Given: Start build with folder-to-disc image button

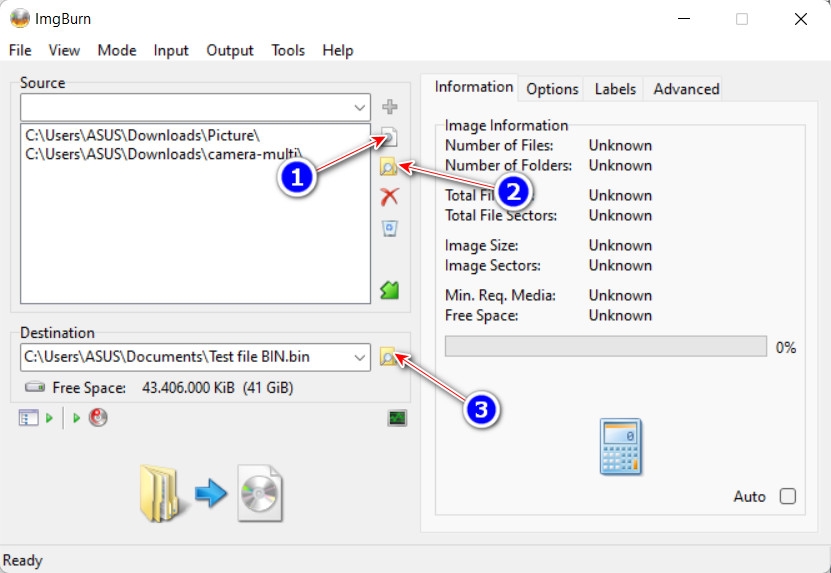Looking at the screenshot, I should point(211,493).
